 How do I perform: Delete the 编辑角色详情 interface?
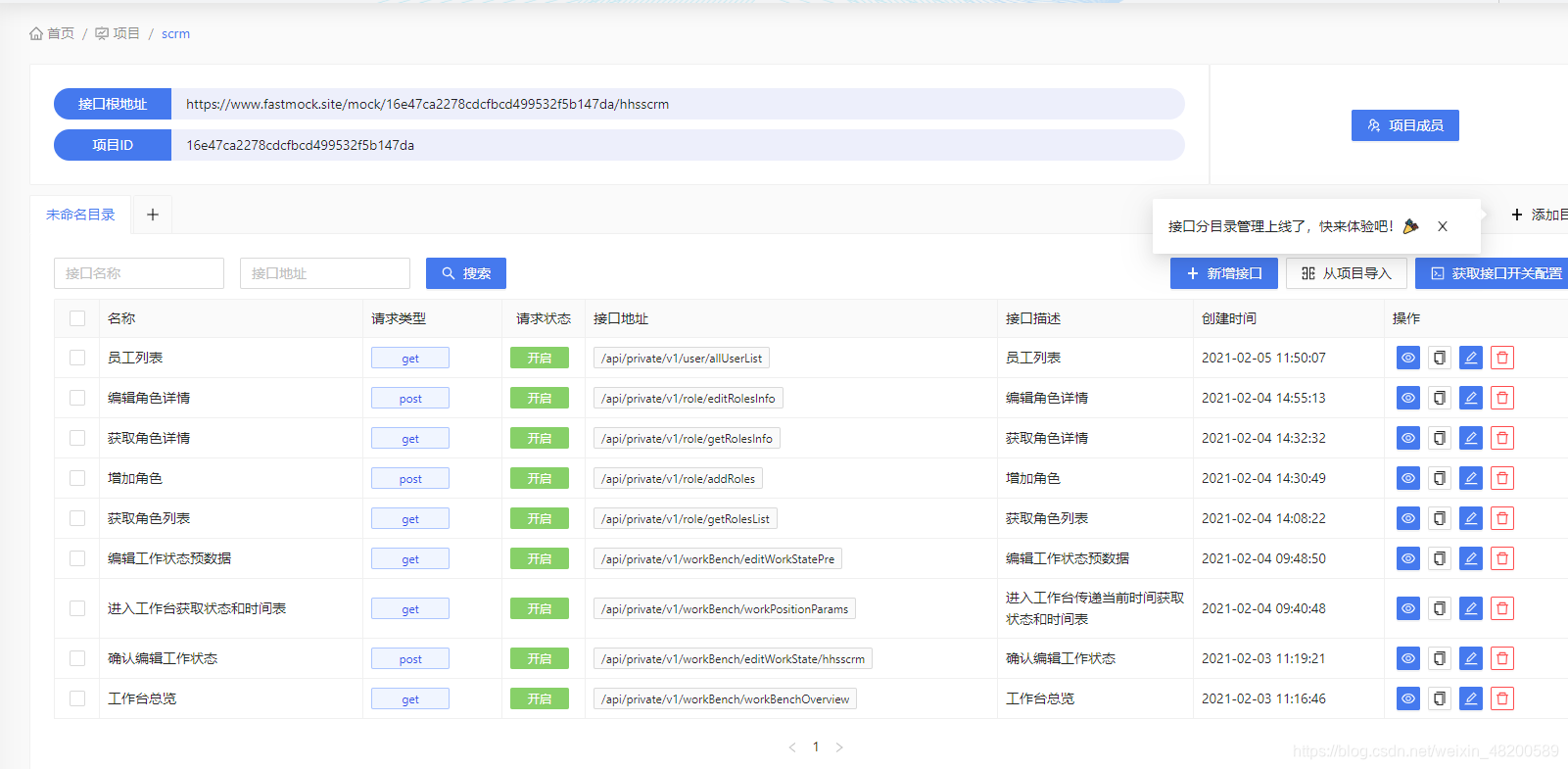(1501, 398)
